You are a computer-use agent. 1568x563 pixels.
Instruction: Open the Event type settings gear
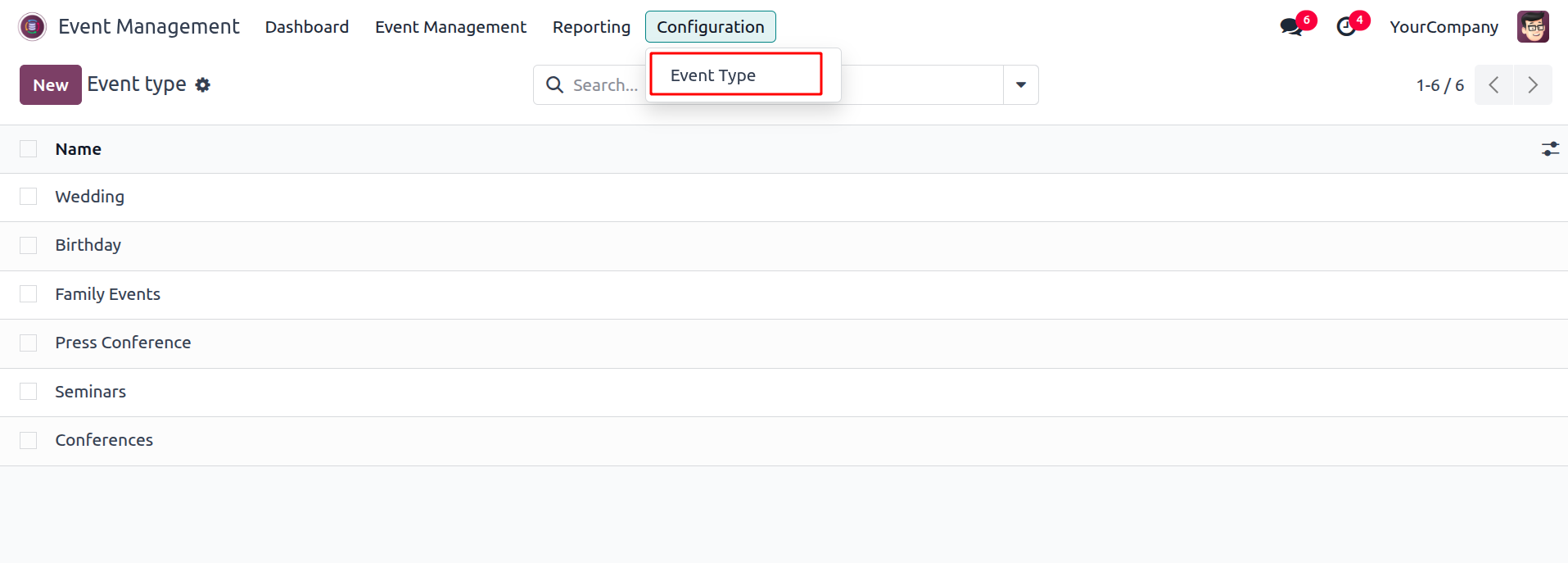203,85
